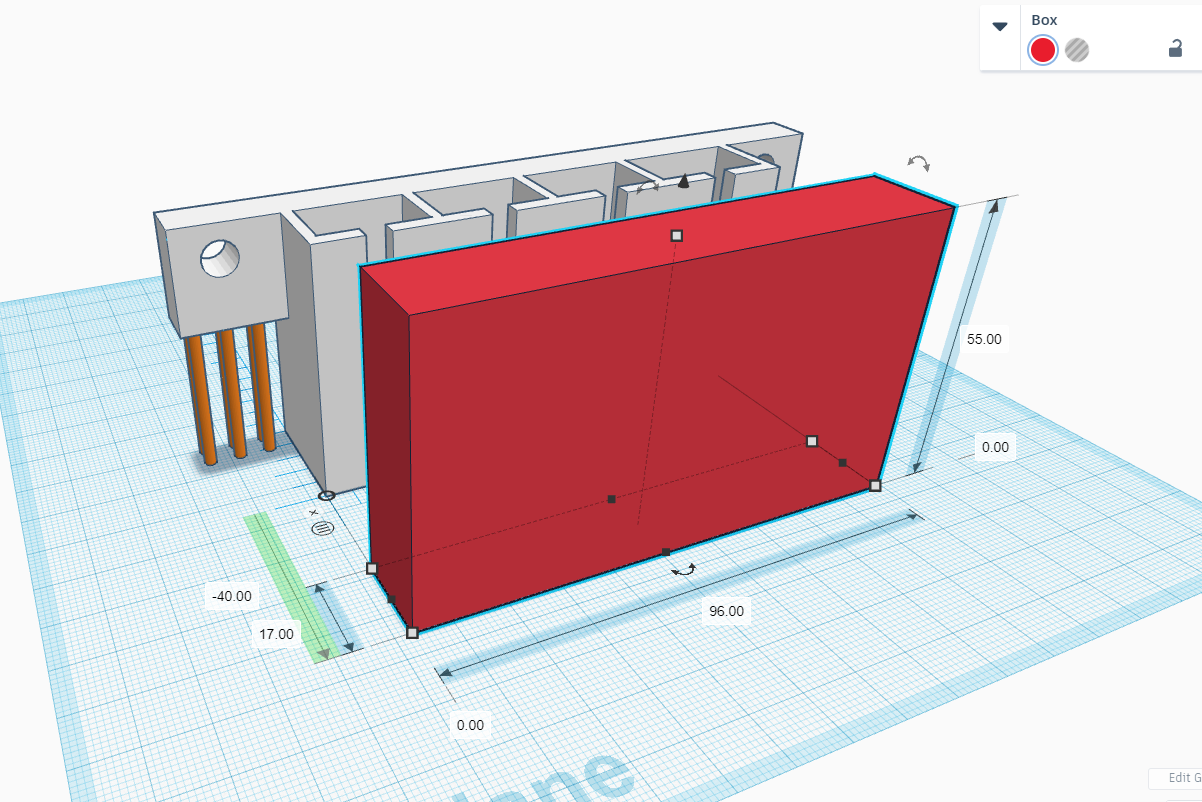Click the black cone lift handle on the heatsink

[684, 181]
